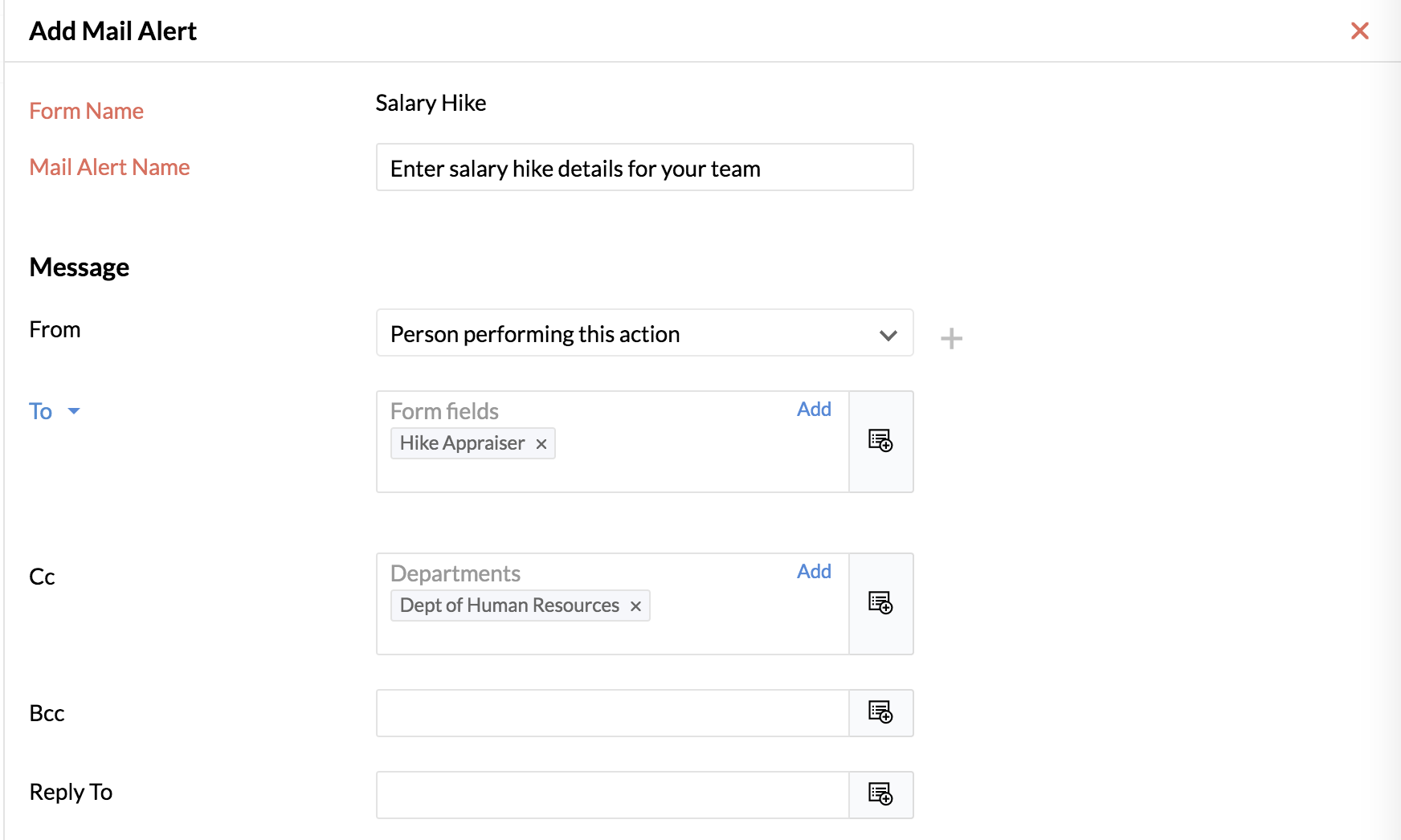
Task: Click Add link in Departments box
Action: click(814, 571)
